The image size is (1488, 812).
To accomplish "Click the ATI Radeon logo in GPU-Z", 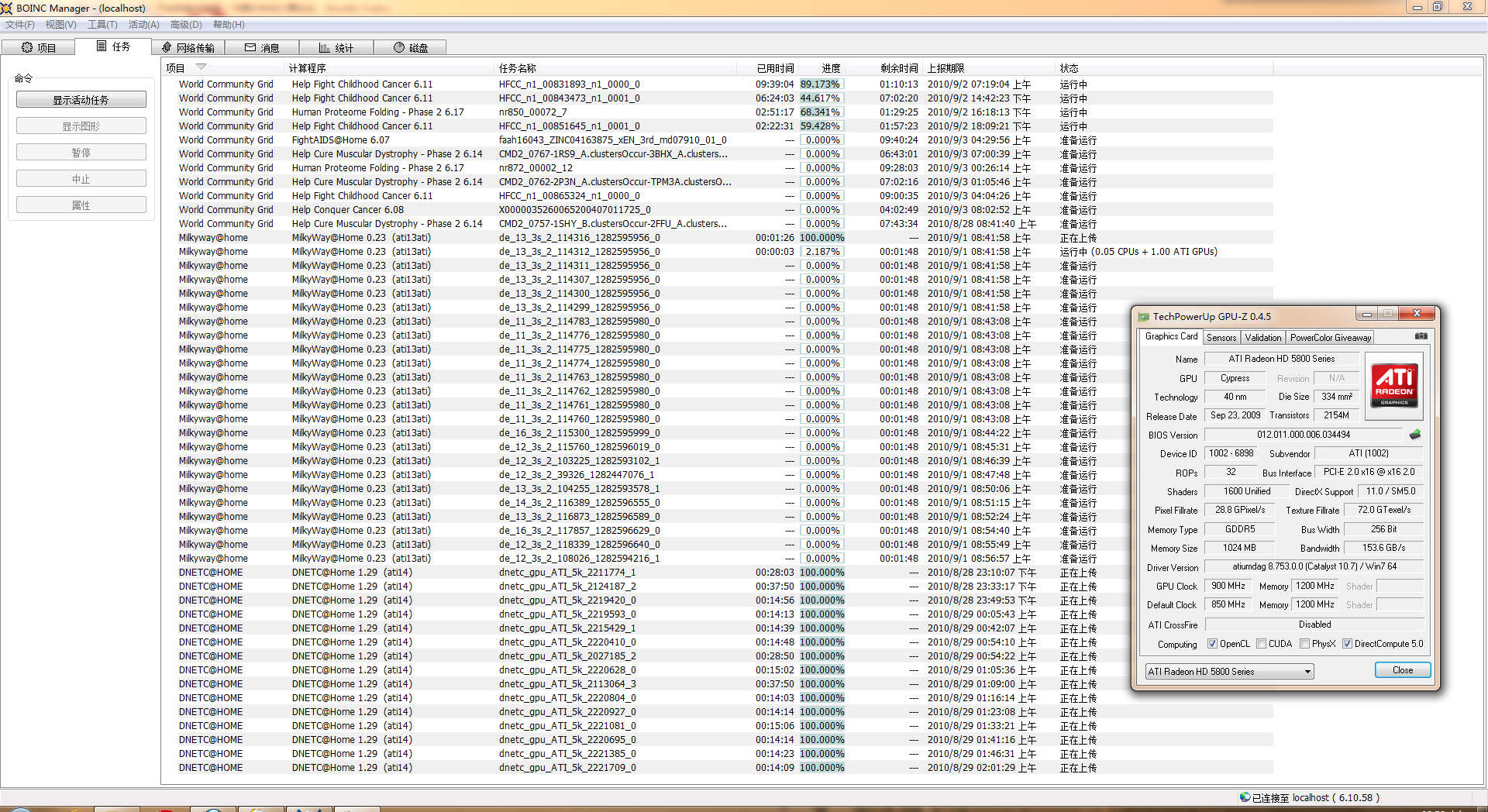I will (1393, 386).
